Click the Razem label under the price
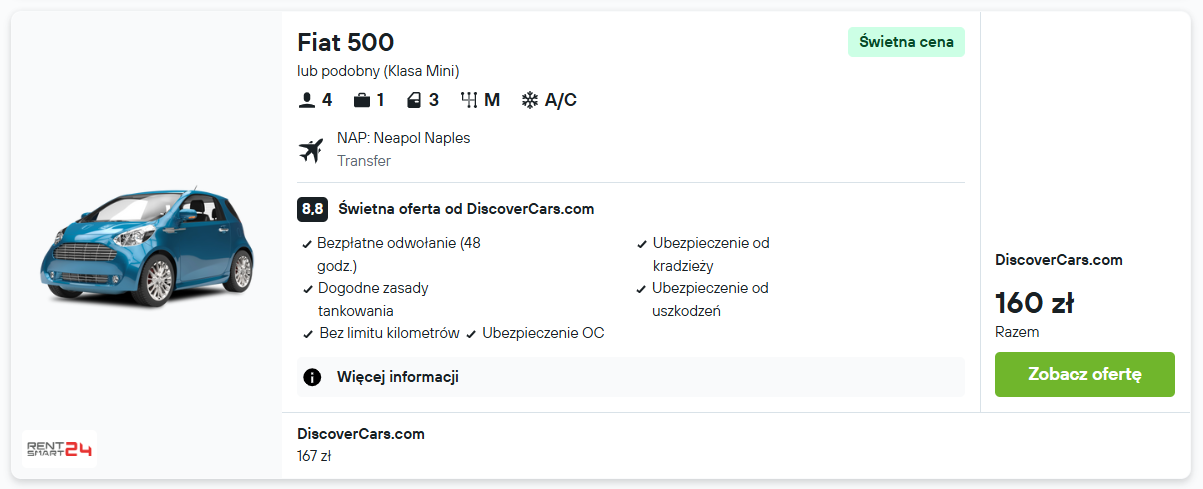 tap(1017, 332)
